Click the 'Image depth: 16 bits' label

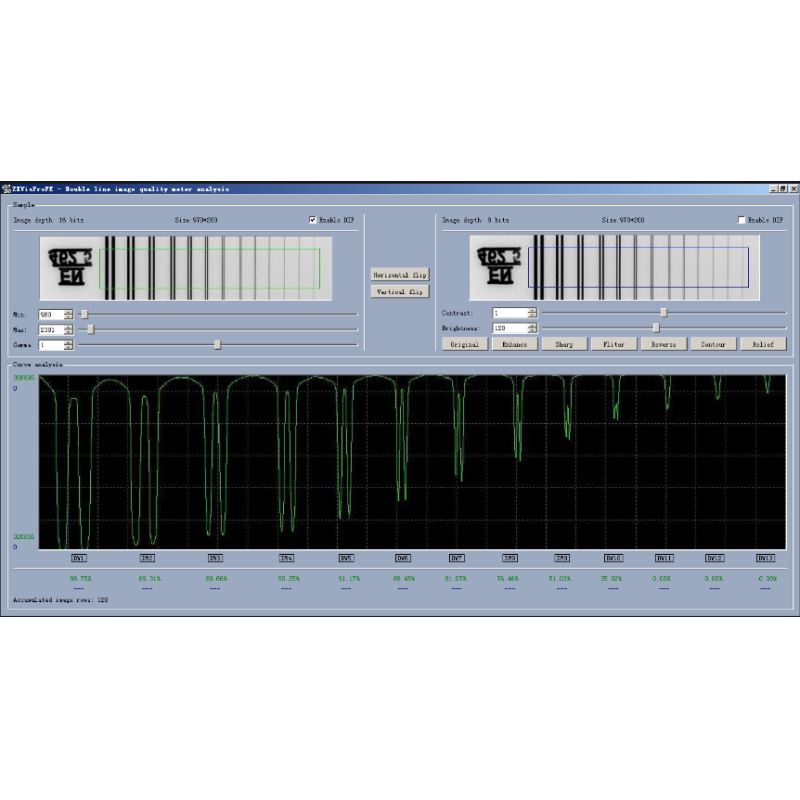coord(48,220)
